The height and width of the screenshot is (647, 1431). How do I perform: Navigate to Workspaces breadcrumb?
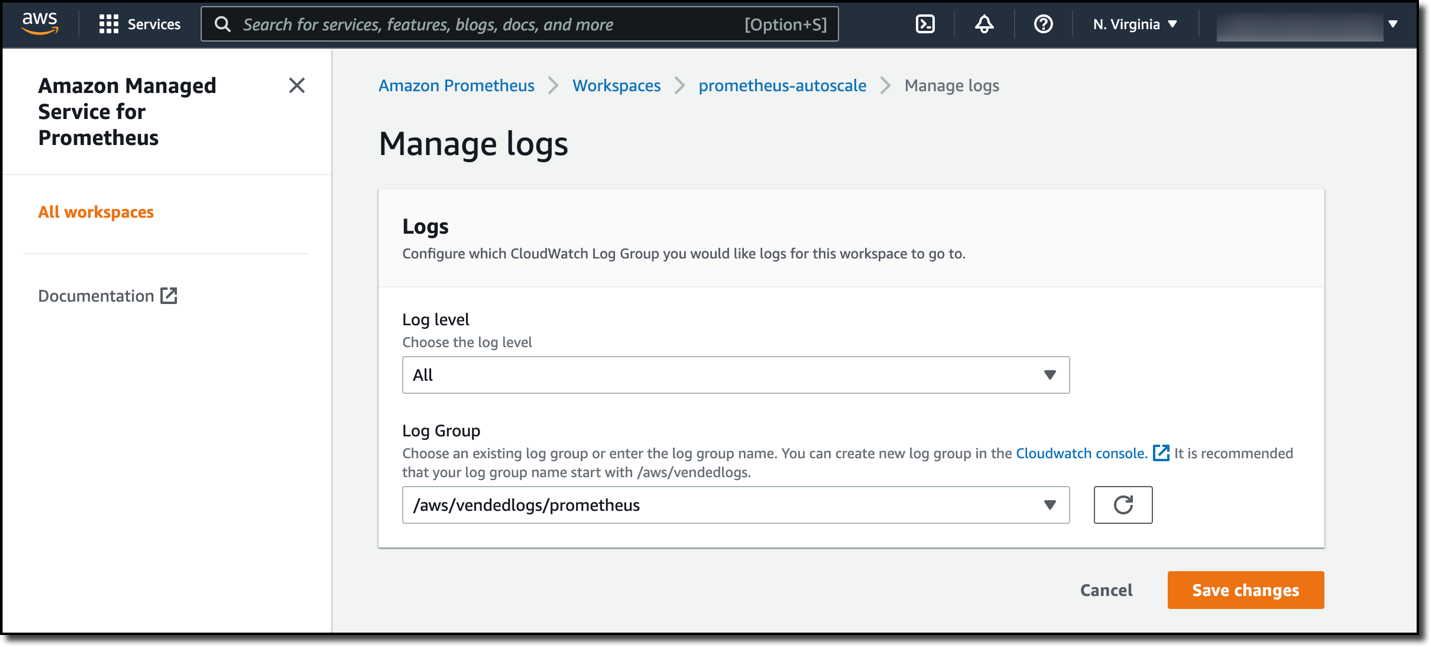616,86
